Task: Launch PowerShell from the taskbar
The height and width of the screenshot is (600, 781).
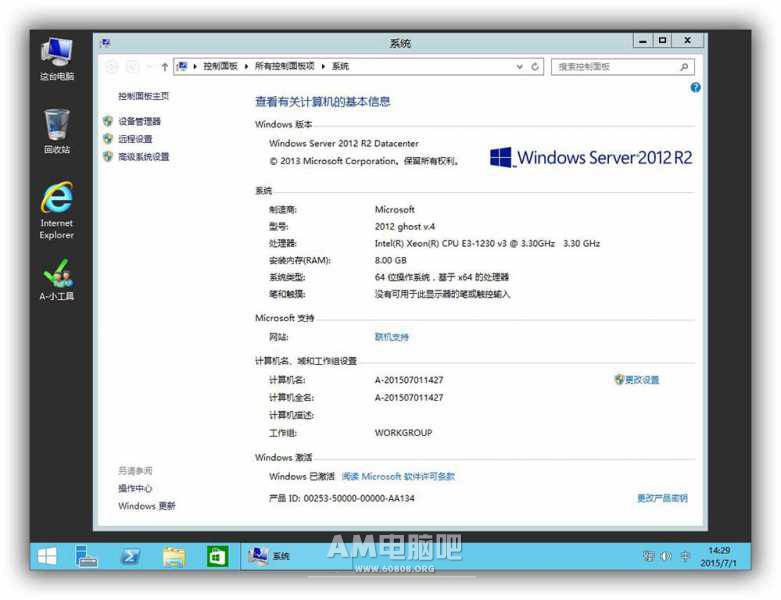Action: pos(130,556)
